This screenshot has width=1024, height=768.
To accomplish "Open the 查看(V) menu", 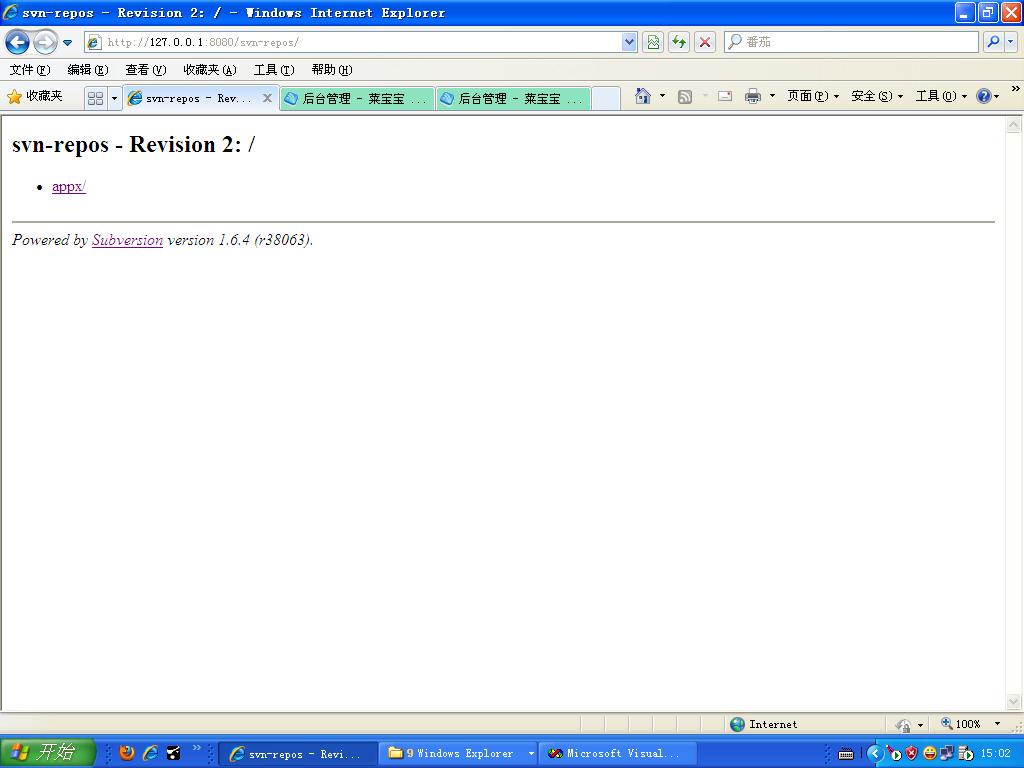I will tap(146, 70).
